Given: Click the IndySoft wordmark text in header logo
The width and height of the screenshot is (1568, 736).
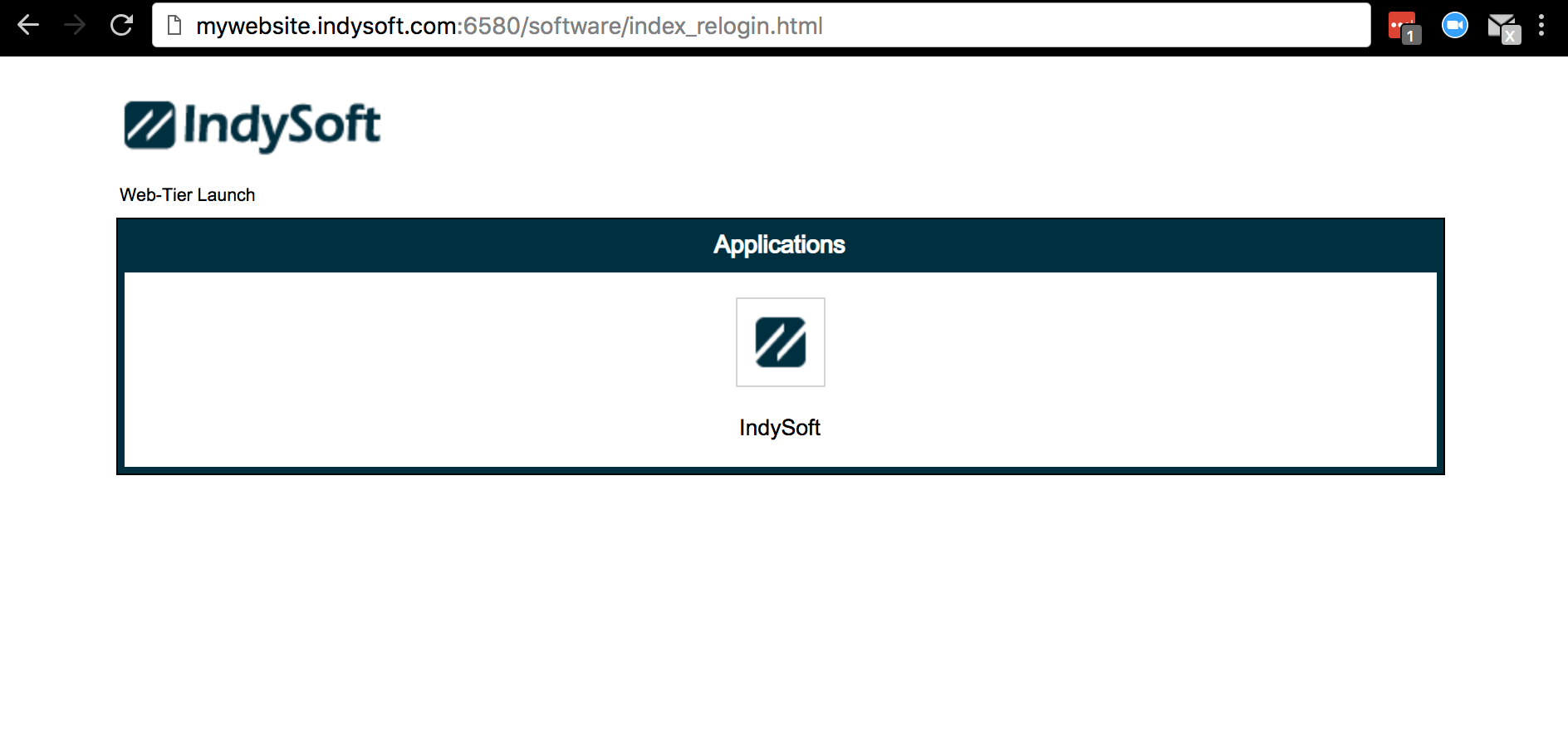Looking at the screenshot, I should pos(282,125).
